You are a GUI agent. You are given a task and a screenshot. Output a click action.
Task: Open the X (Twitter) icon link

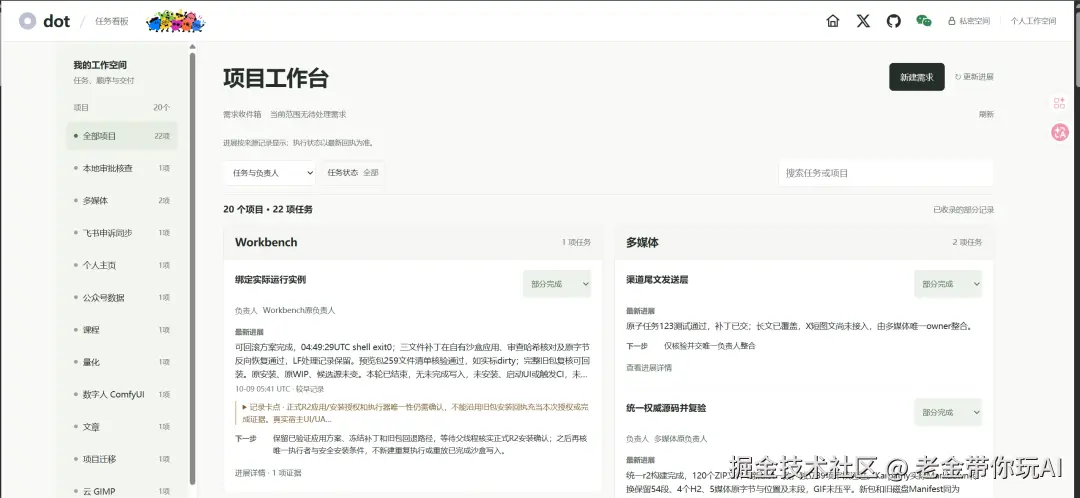863,21
